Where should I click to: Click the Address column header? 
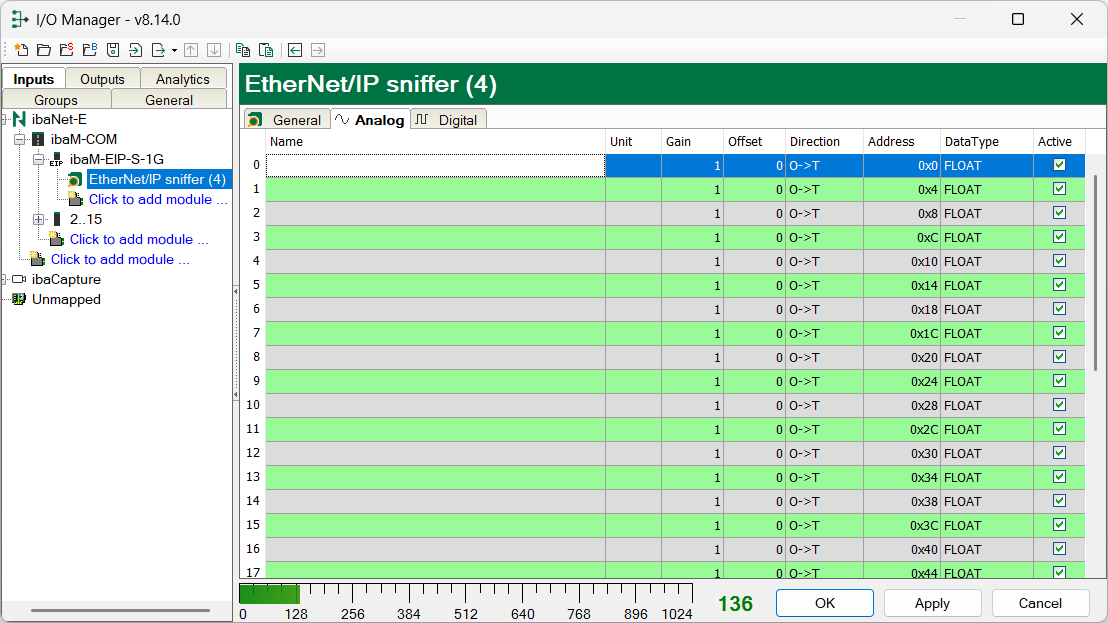pyautogui.click(x=901, y=141)
